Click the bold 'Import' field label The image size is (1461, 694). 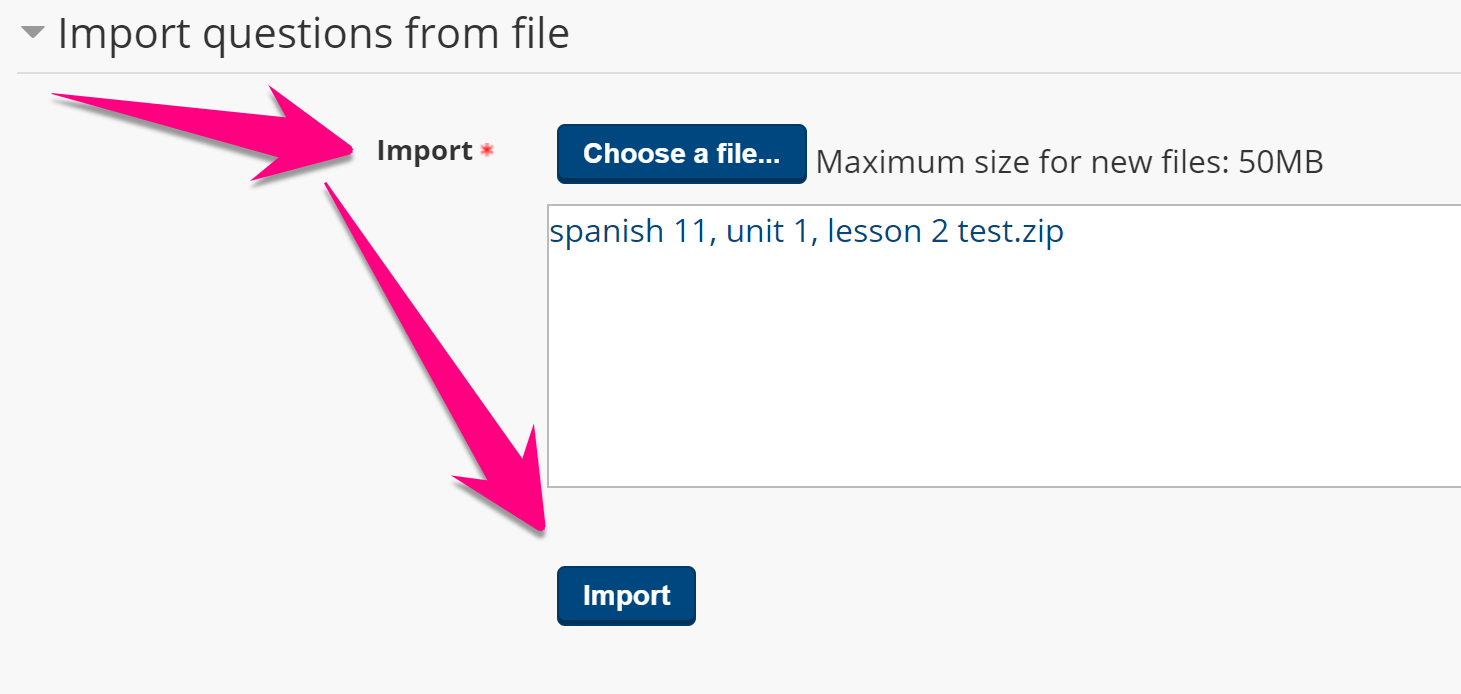424,151
